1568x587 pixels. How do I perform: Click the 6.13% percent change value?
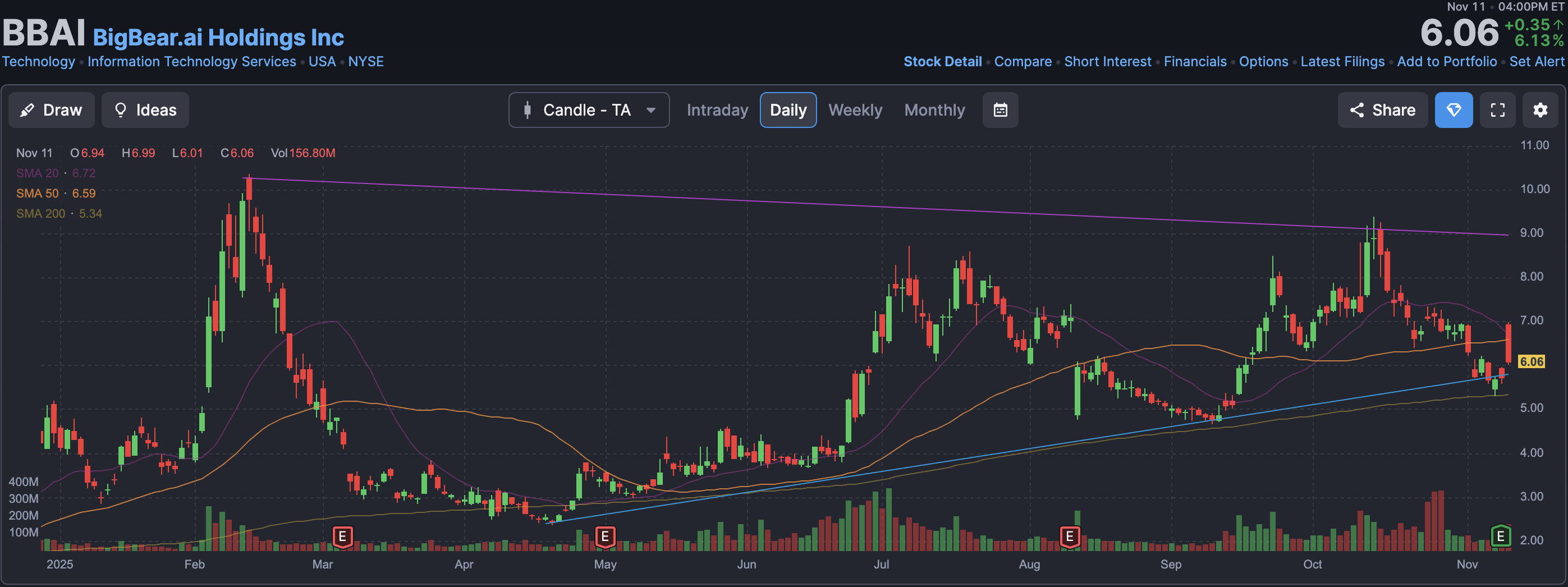click(1539, 41)
